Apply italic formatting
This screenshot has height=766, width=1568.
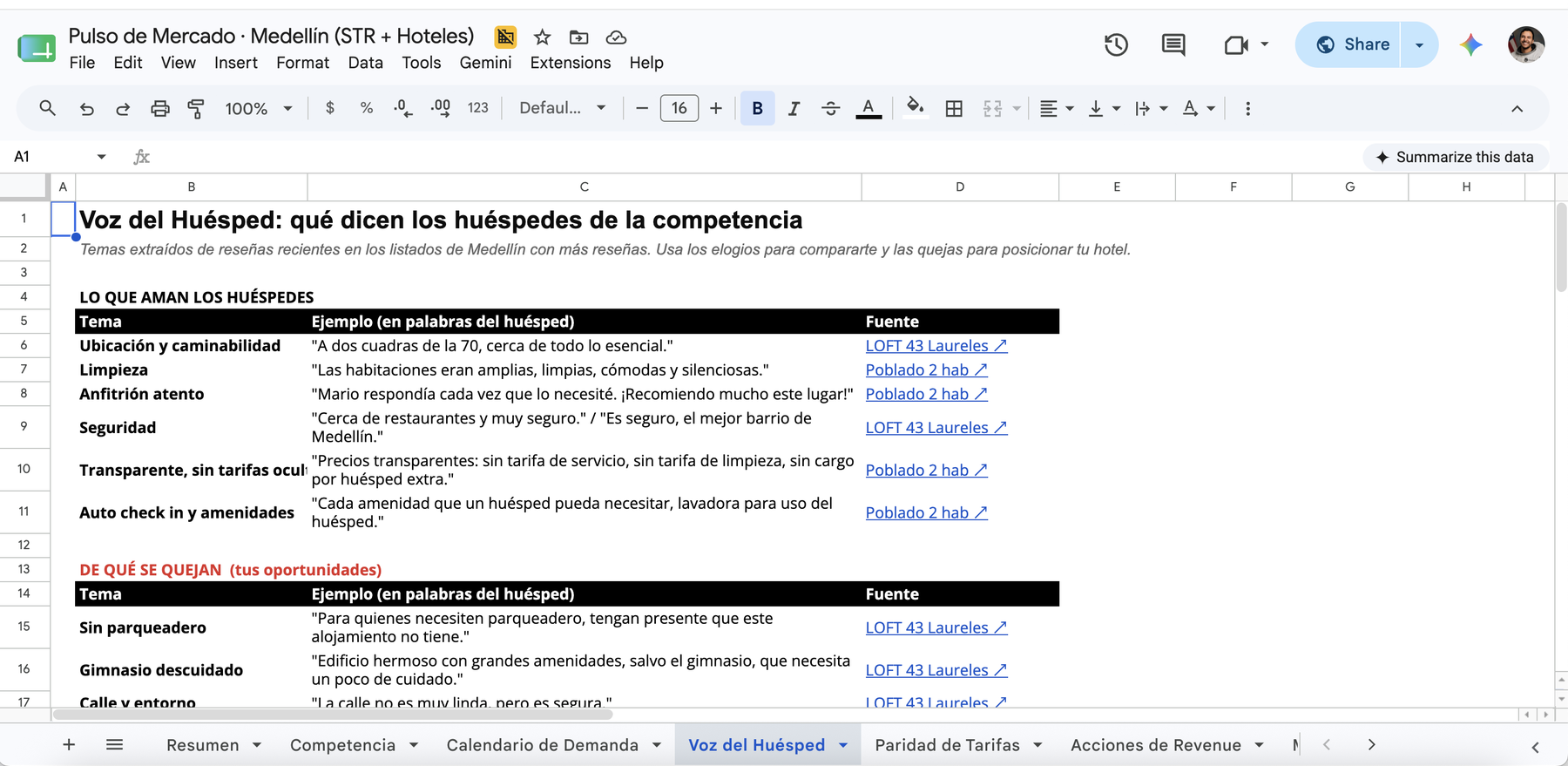coord(794,108)
